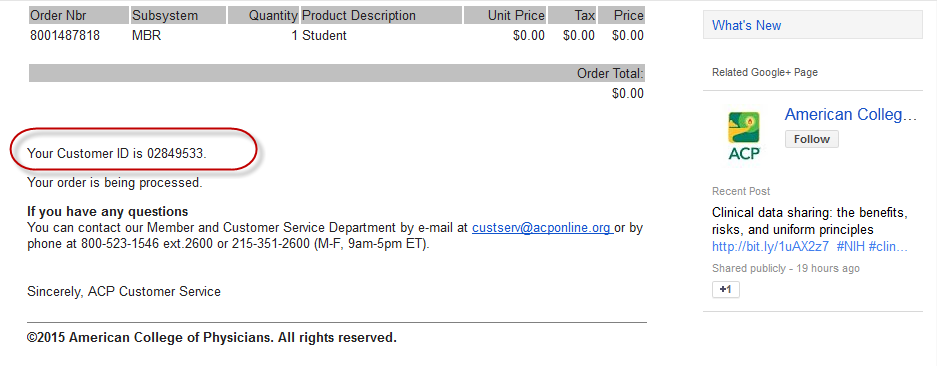Viewport: 937px width, 366px height.
Task: Click order number 8001487818
Action: pos(65,35)
